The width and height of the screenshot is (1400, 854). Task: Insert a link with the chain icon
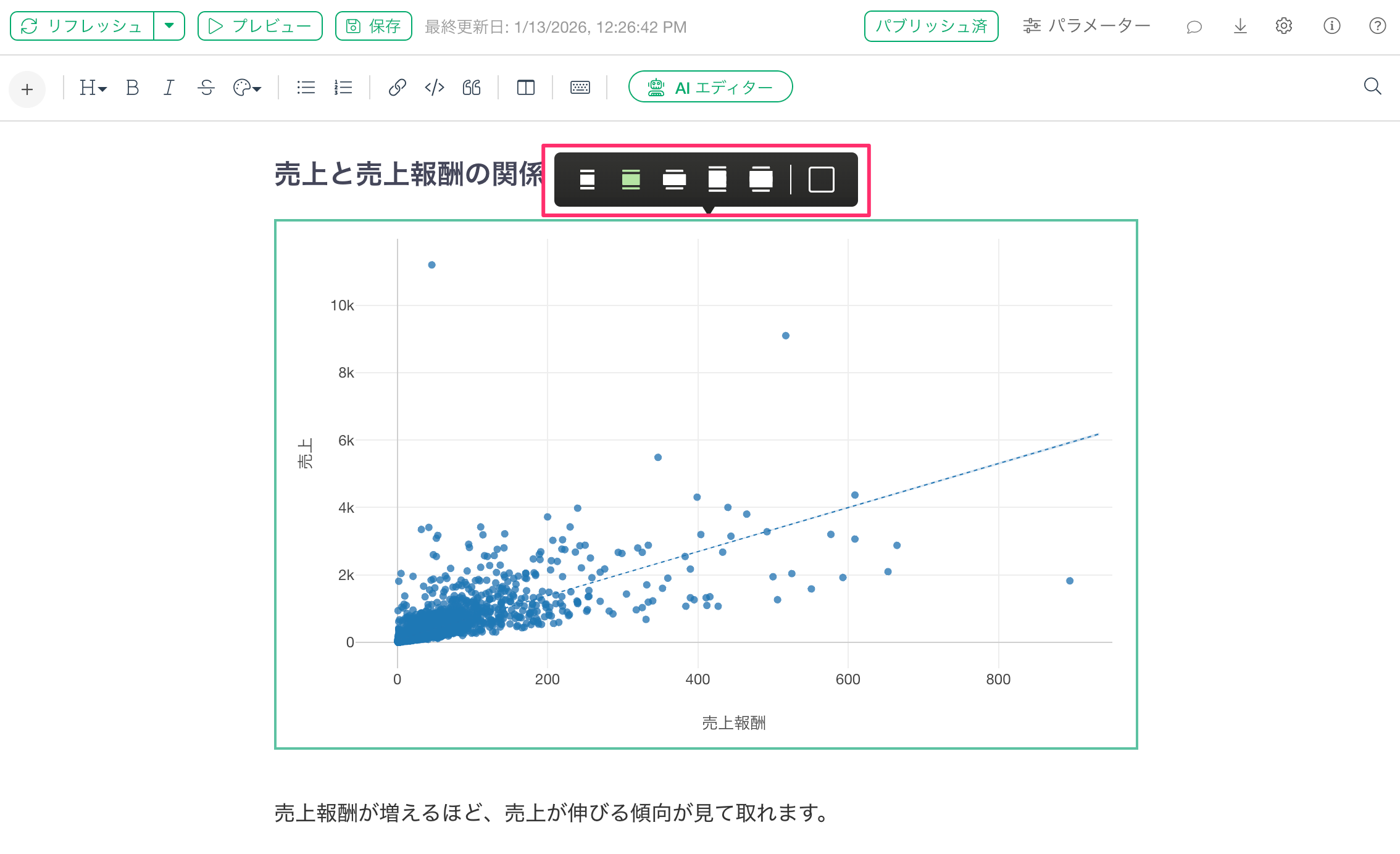(x=397, y=88)
